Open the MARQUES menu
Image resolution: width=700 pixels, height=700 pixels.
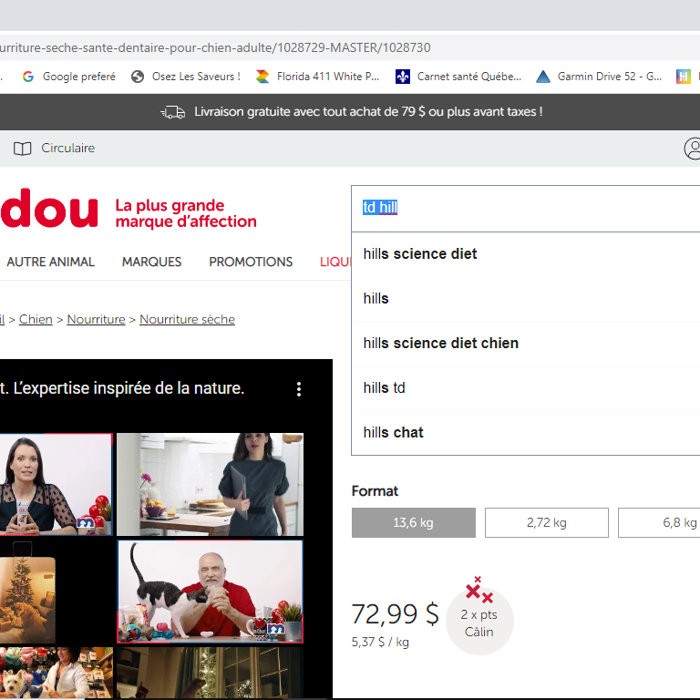tap(152, 262)
